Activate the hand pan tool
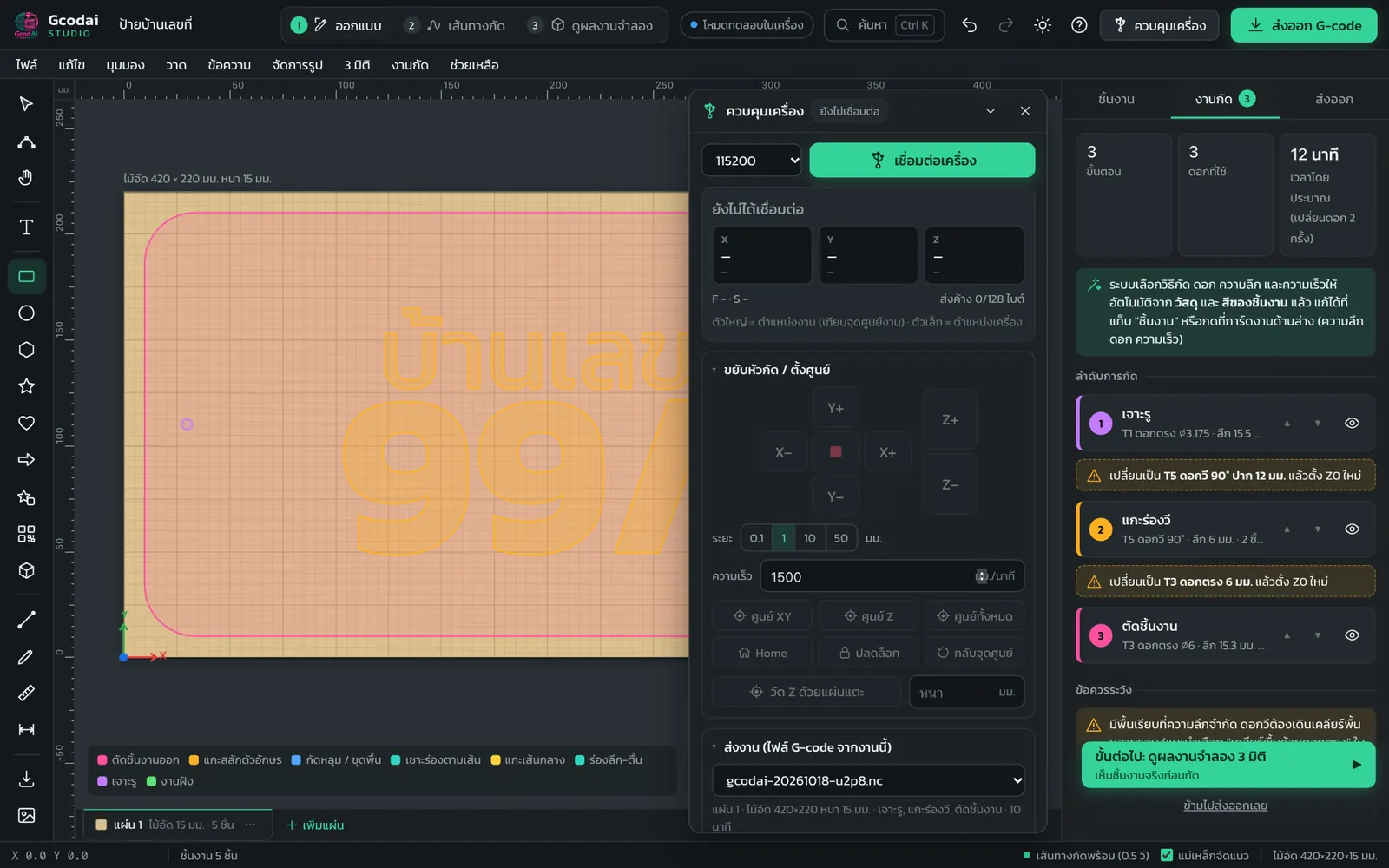 pos(26,177)
